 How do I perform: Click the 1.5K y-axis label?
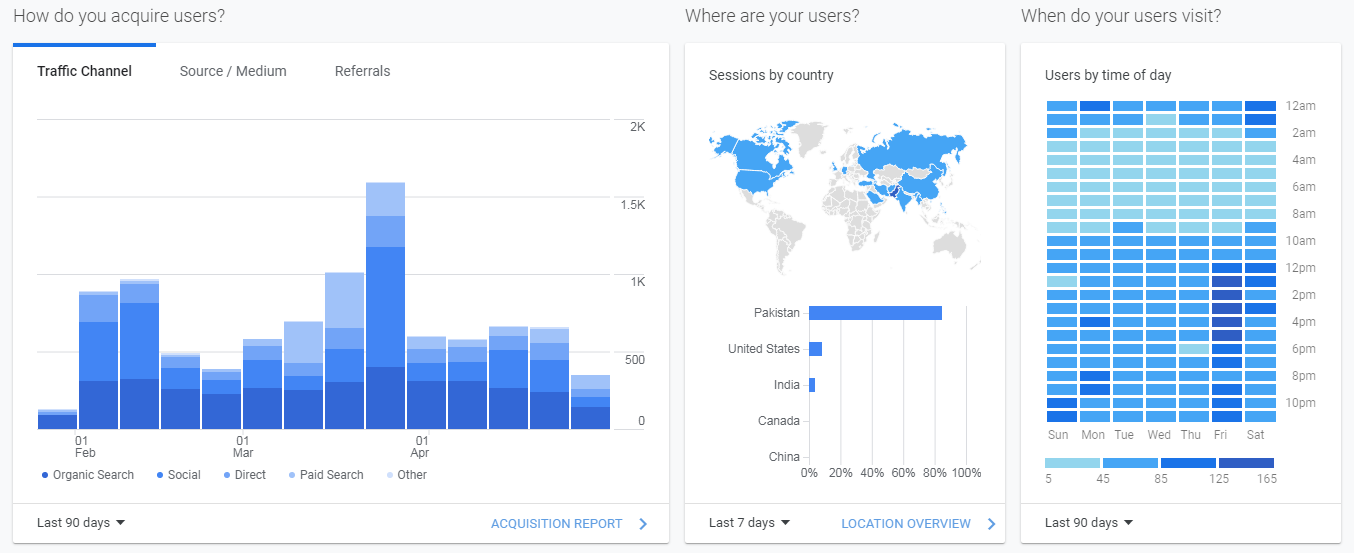coord(632,205)
